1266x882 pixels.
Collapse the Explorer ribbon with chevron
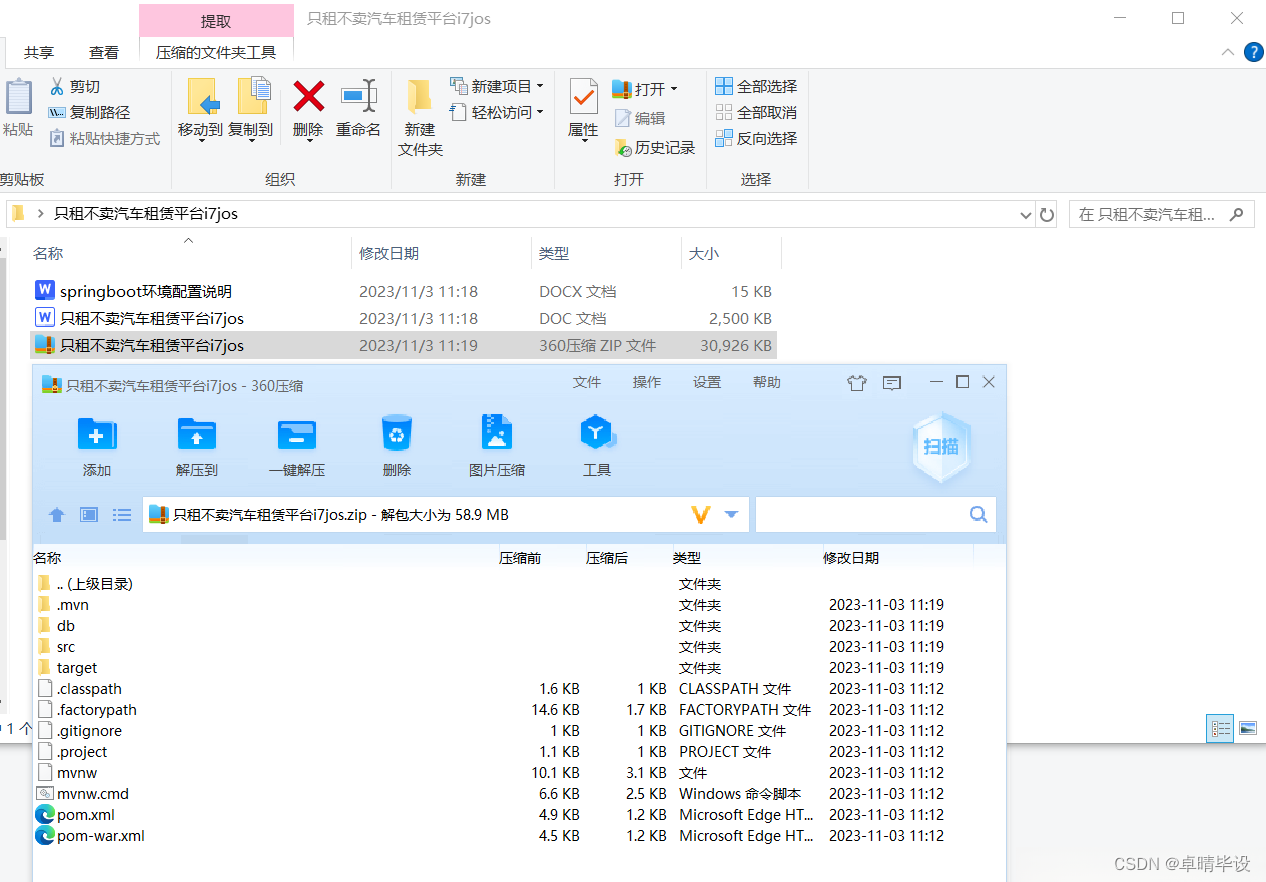(1228, 52)
